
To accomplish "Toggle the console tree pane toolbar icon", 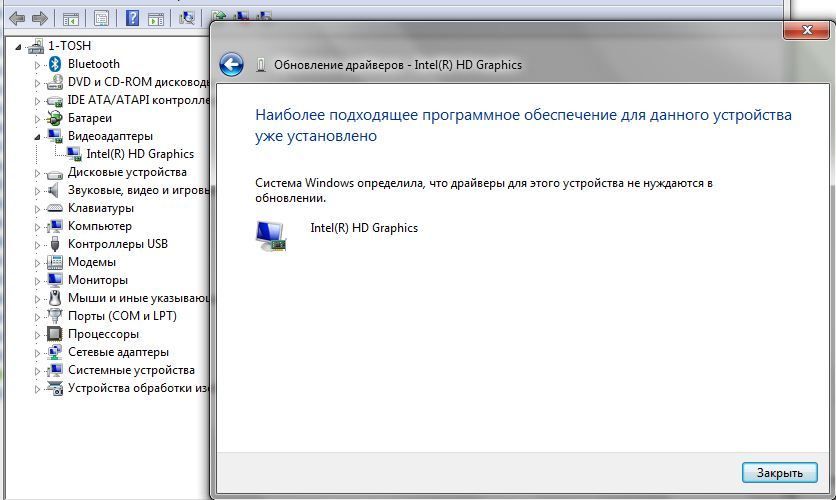I will click(70, 19).
